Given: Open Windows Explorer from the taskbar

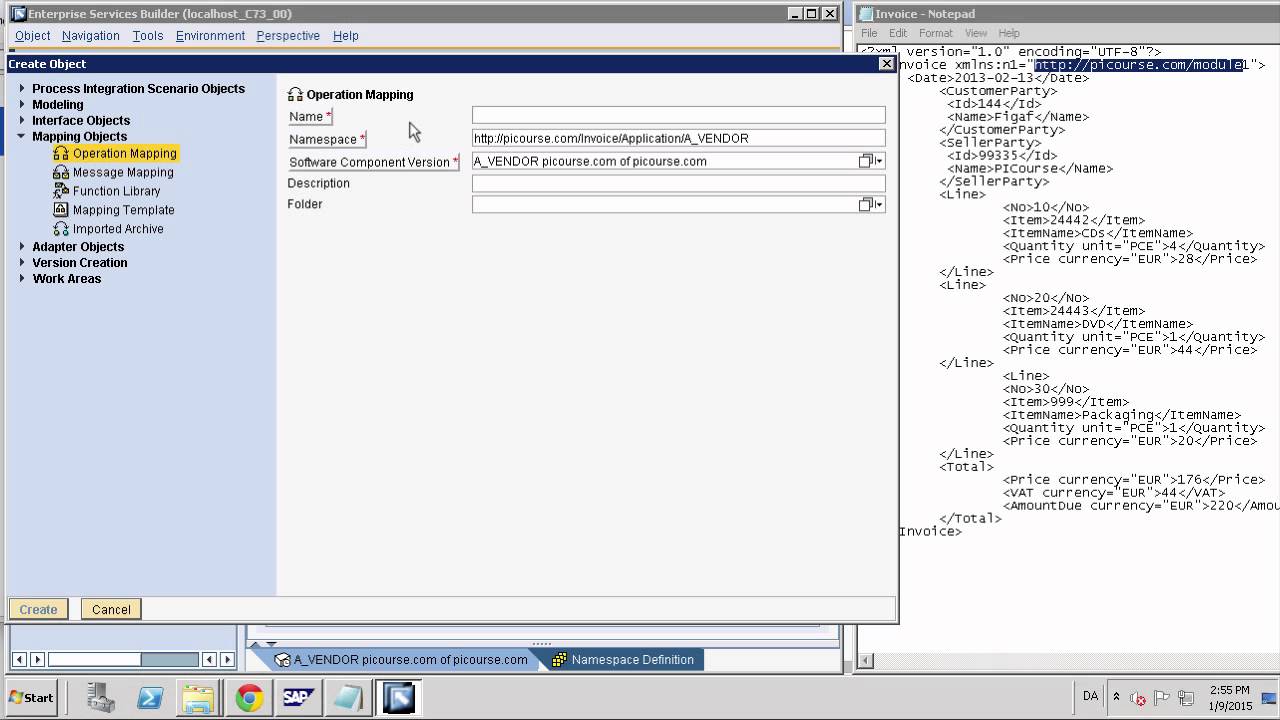Looking at the screenshot, I should point(199,698).
